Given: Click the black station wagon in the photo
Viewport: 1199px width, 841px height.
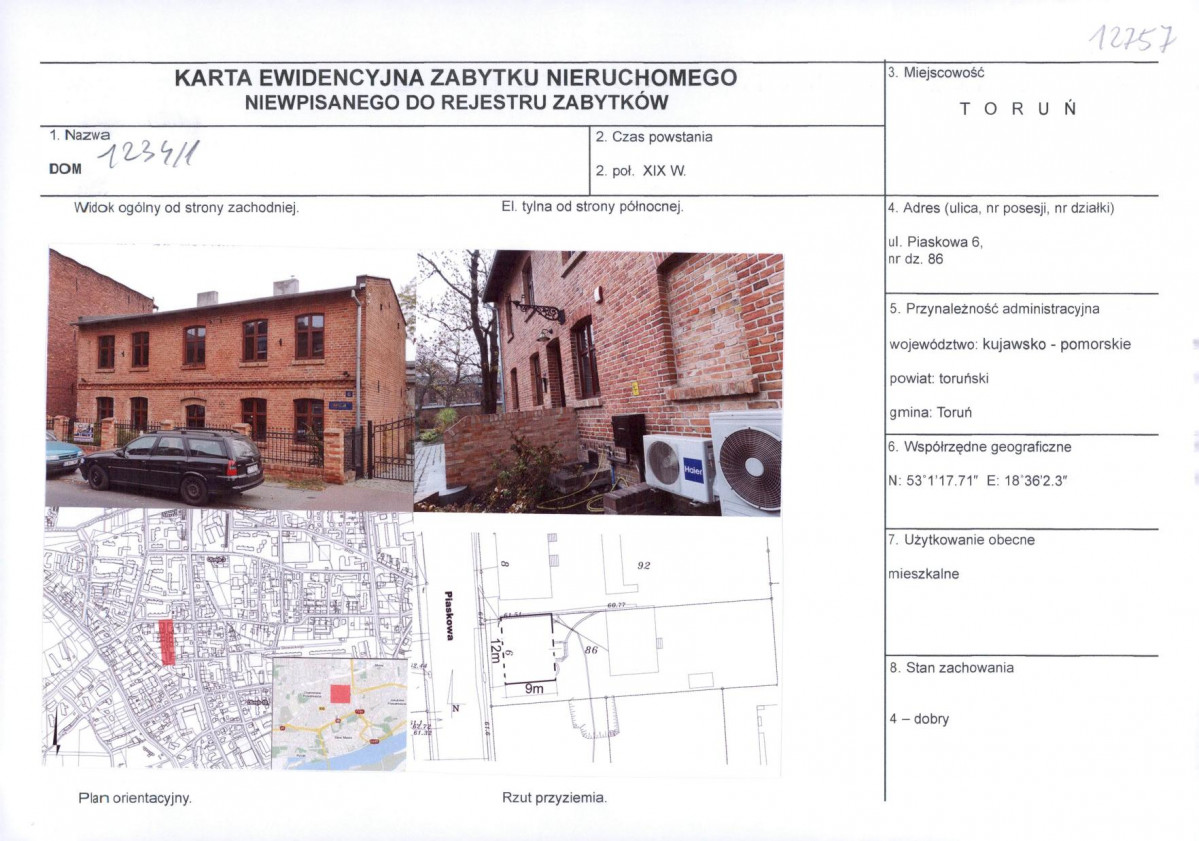Looking at the screenshot, I should tap(171, 465).
